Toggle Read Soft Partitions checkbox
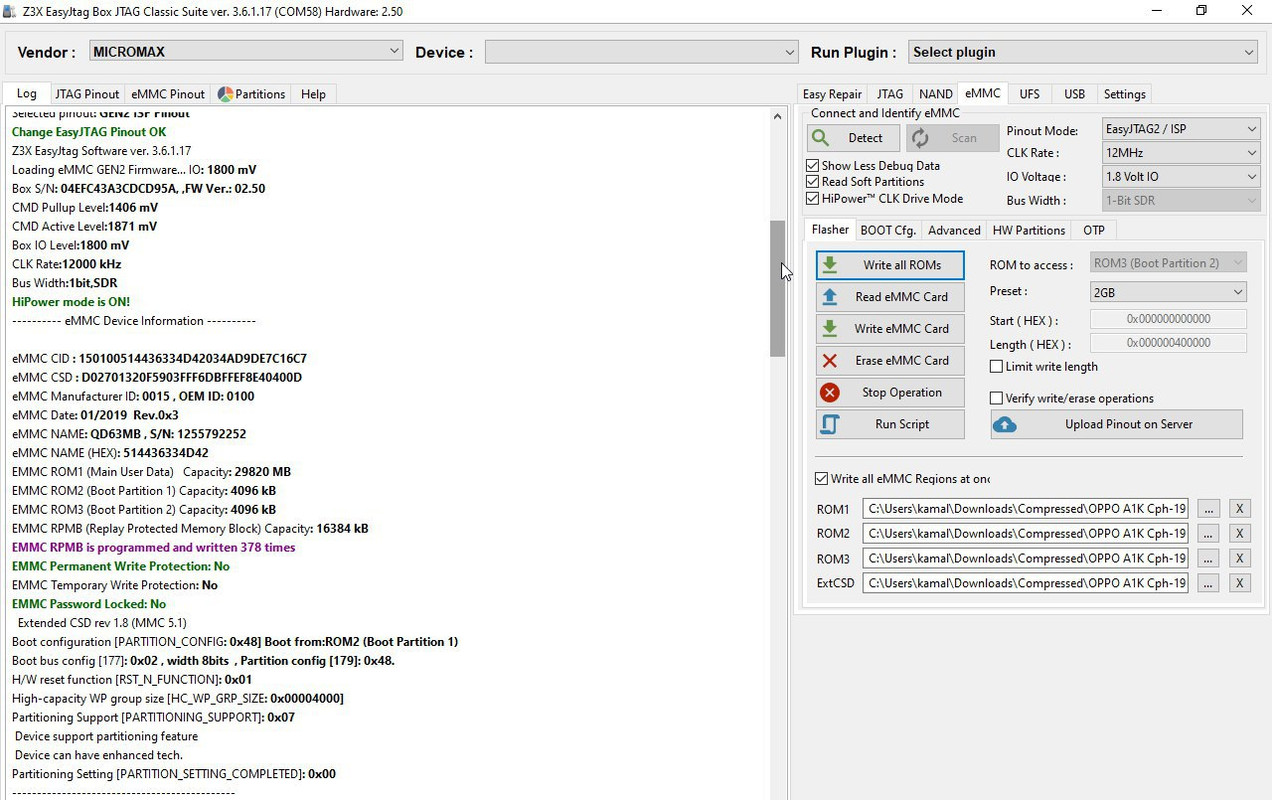The image size is (1272, 800). point(812,182)
